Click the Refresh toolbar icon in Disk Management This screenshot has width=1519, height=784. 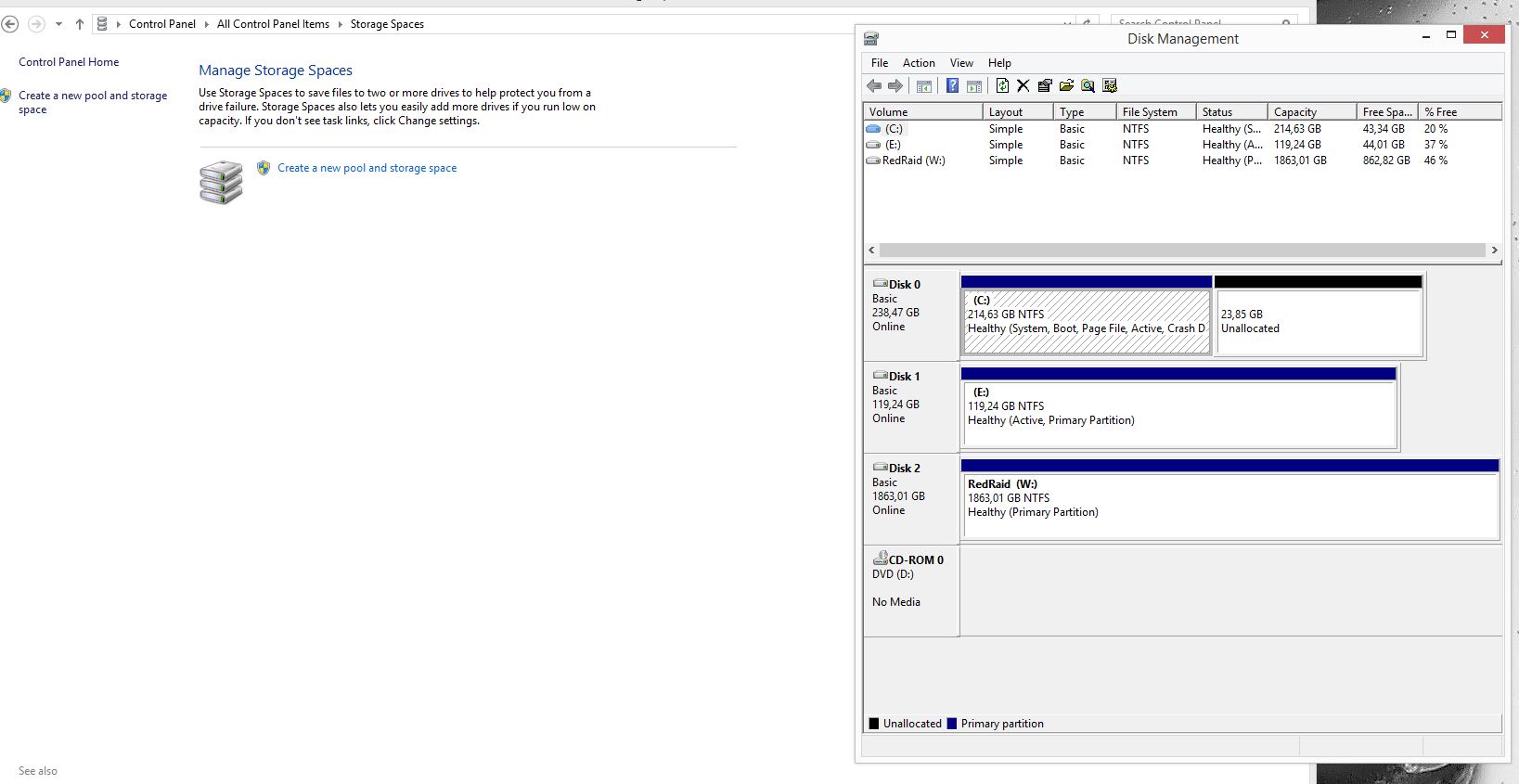(1002, 86)
